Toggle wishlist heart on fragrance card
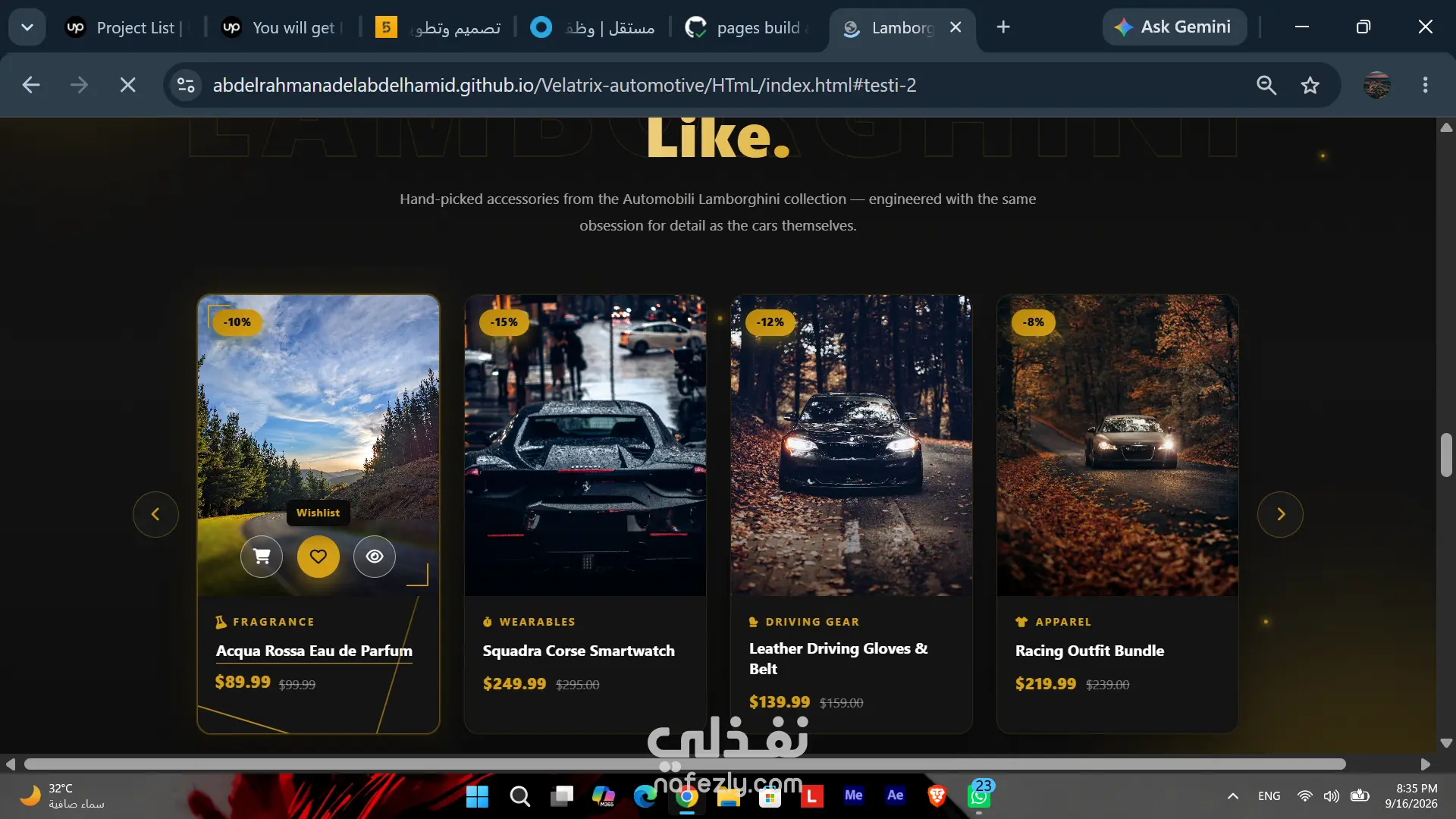This screenshot has width=1456, height=819. point(318,557)
